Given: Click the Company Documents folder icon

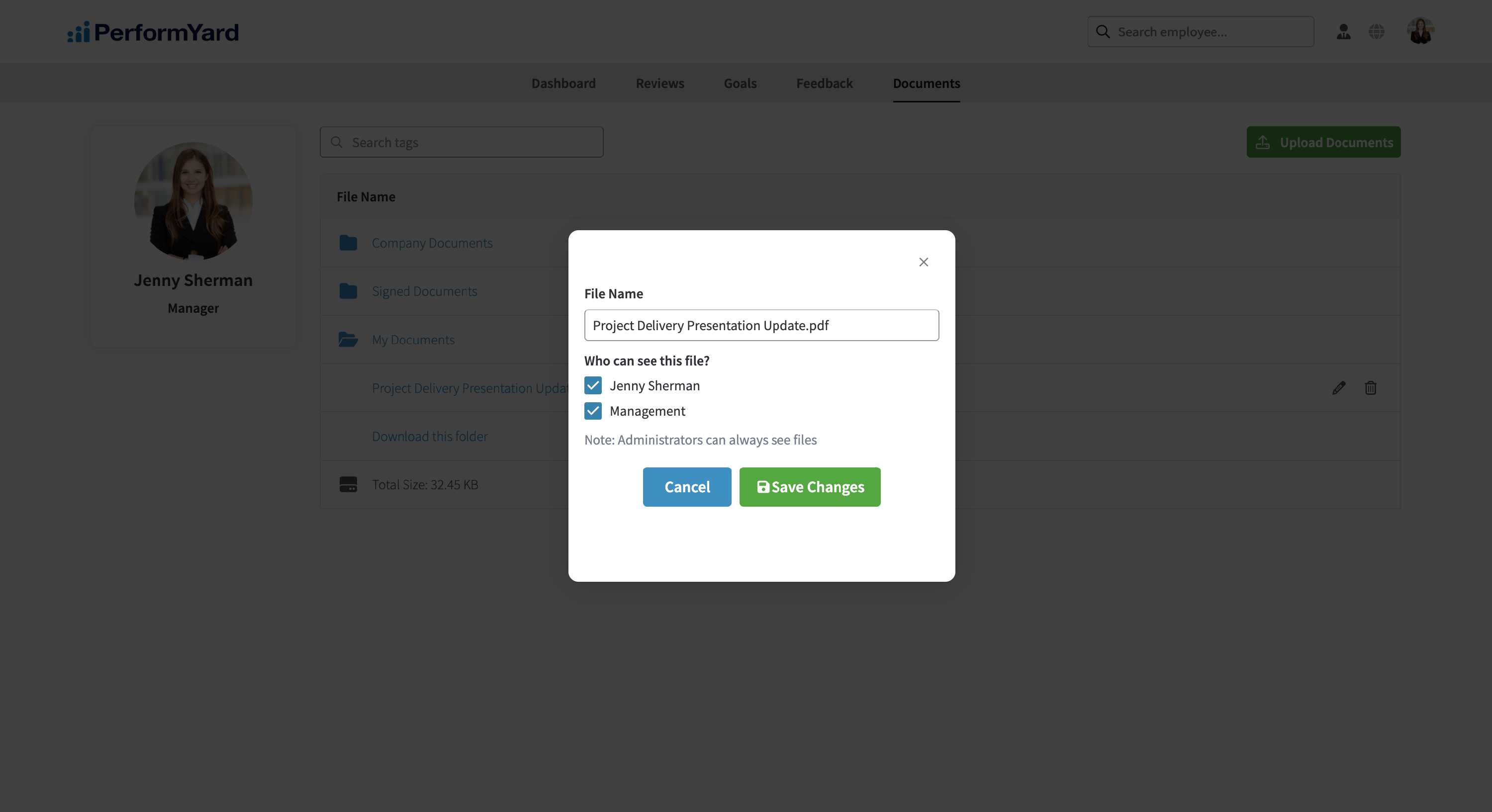Looking at the screenshot, I should pos(348,243).
